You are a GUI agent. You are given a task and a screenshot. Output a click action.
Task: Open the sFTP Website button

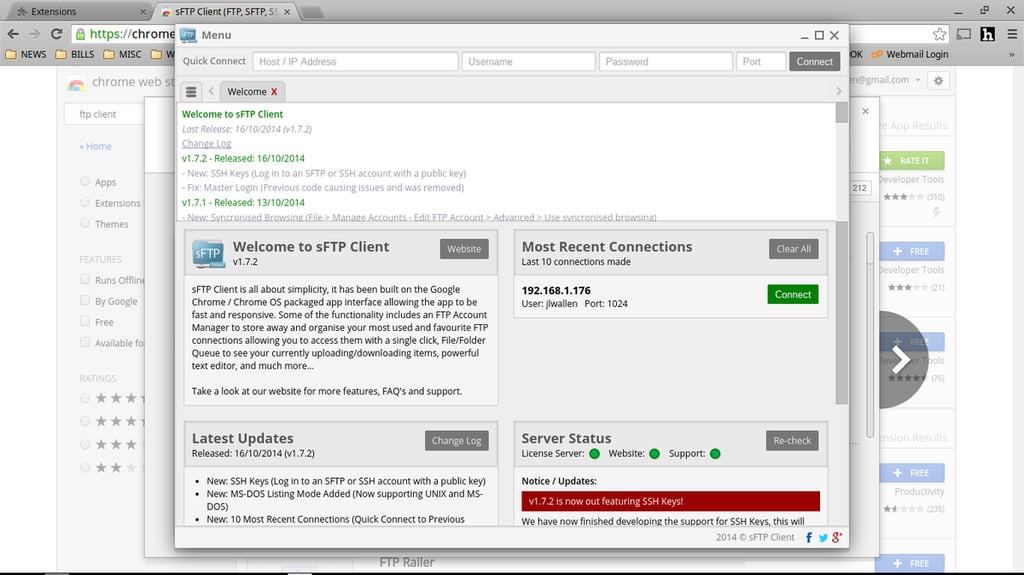pos(464,249)
